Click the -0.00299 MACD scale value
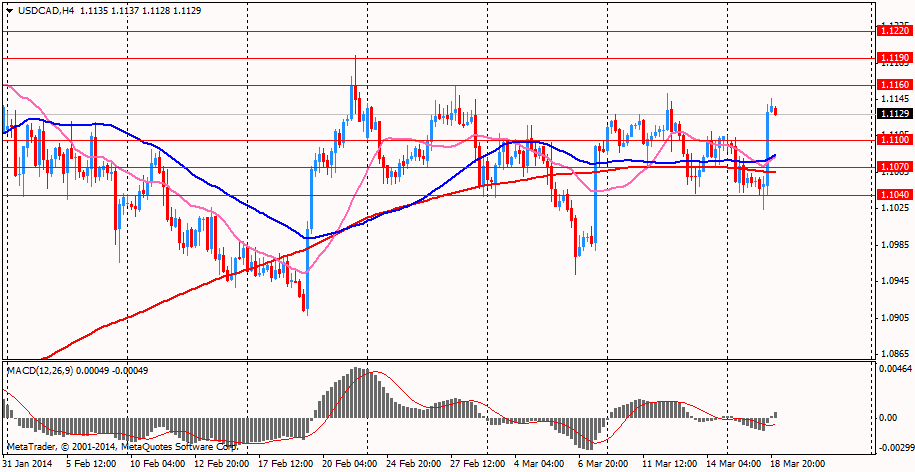915x472 pixels. 893,448
